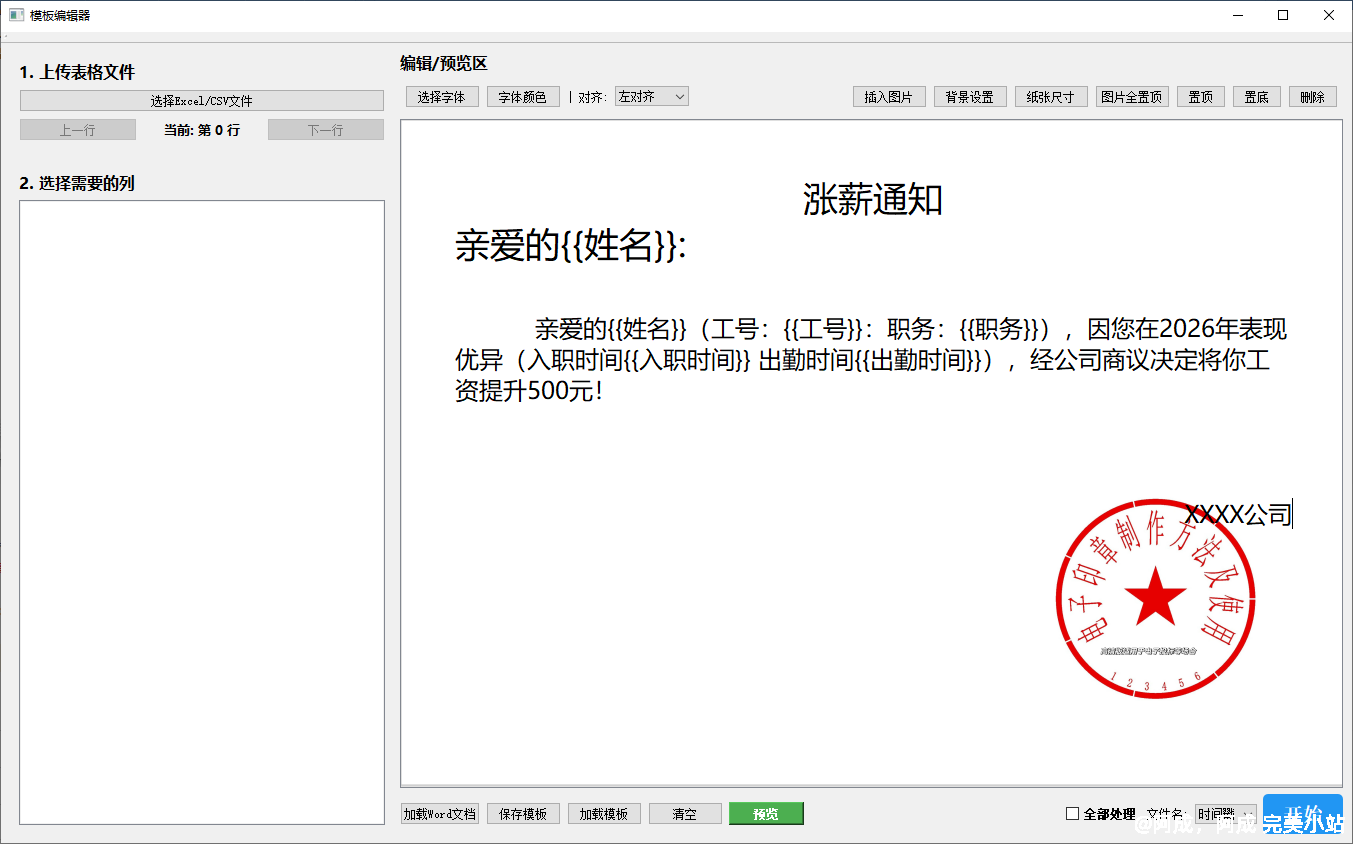This screenshot has height=844, width=1353.
Task: Delete the selected element (删除)
Action: click(x=1312, y=96)
